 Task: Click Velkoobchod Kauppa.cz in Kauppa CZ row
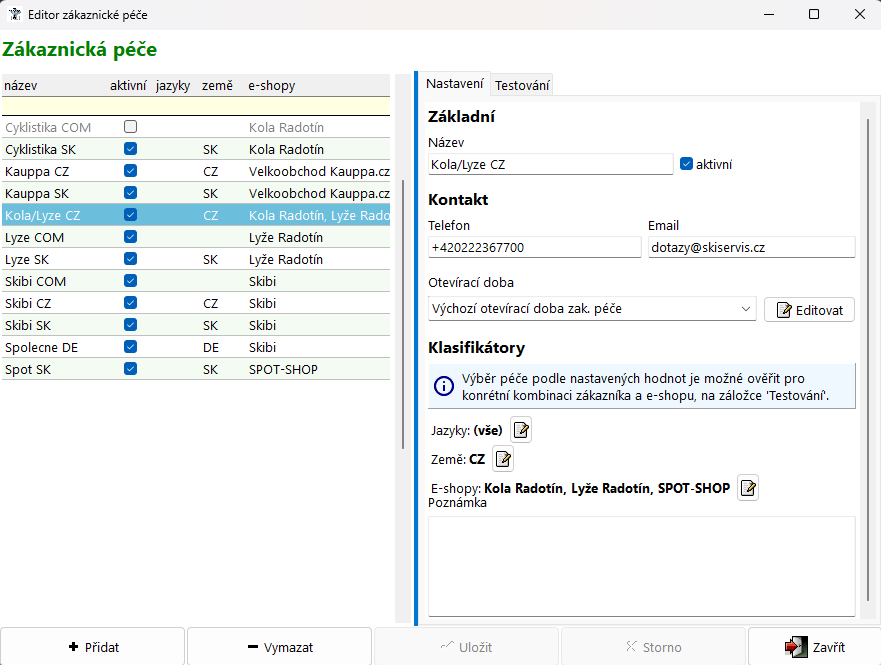tap(319, 171)
